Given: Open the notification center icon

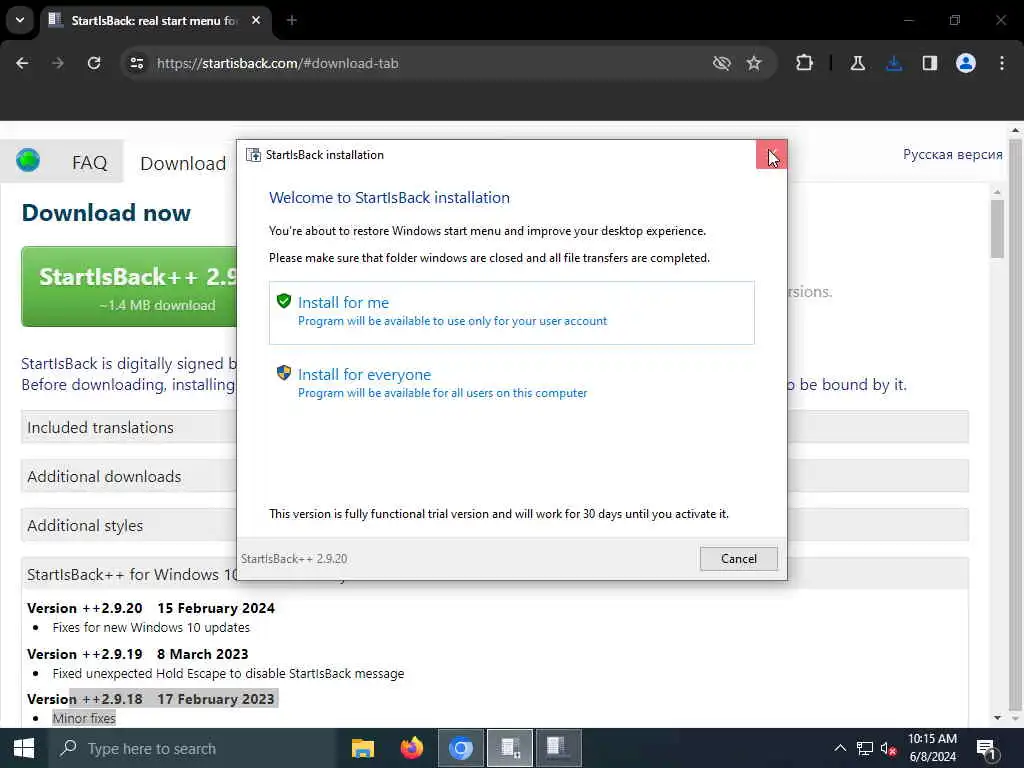Looking at the screenshot, I should 986,748.
